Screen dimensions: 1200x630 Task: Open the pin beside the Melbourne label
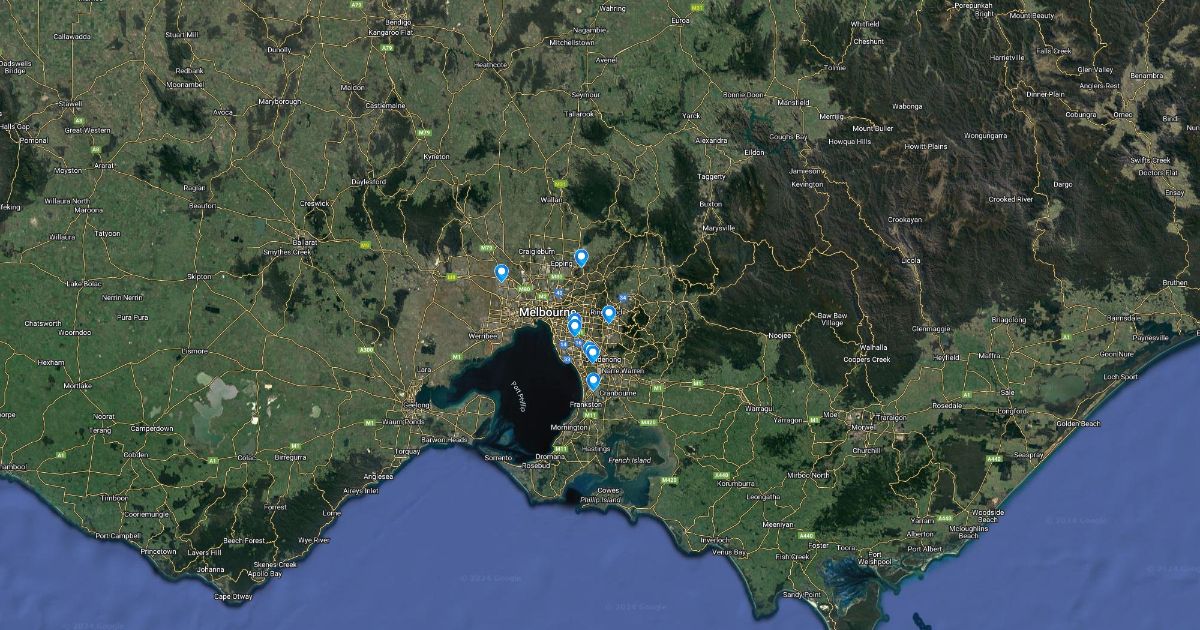click(574, 324)
